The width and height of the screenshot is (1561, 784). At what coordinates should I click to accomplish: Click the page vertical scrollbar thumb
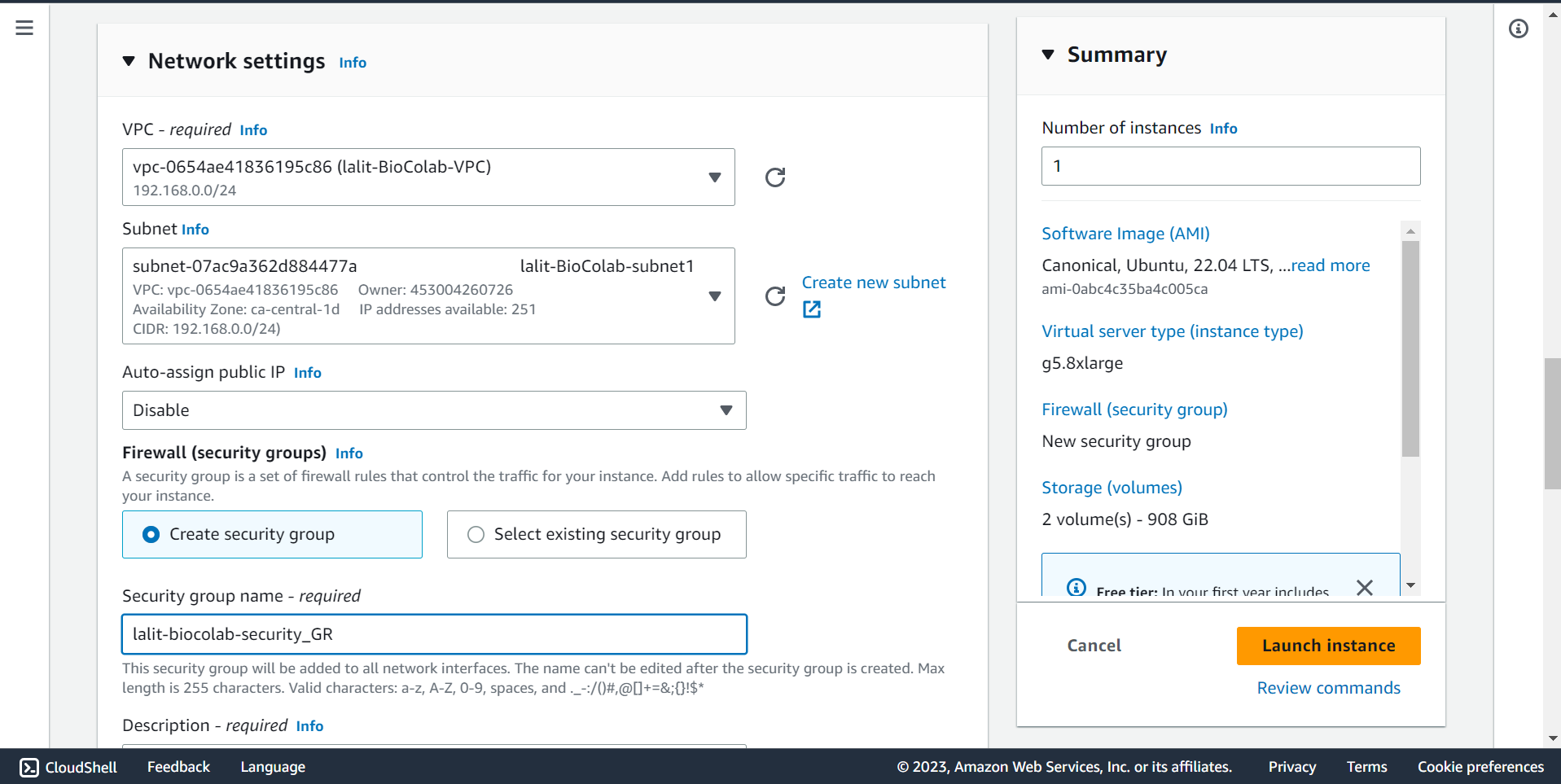(x=1552, y=423)
